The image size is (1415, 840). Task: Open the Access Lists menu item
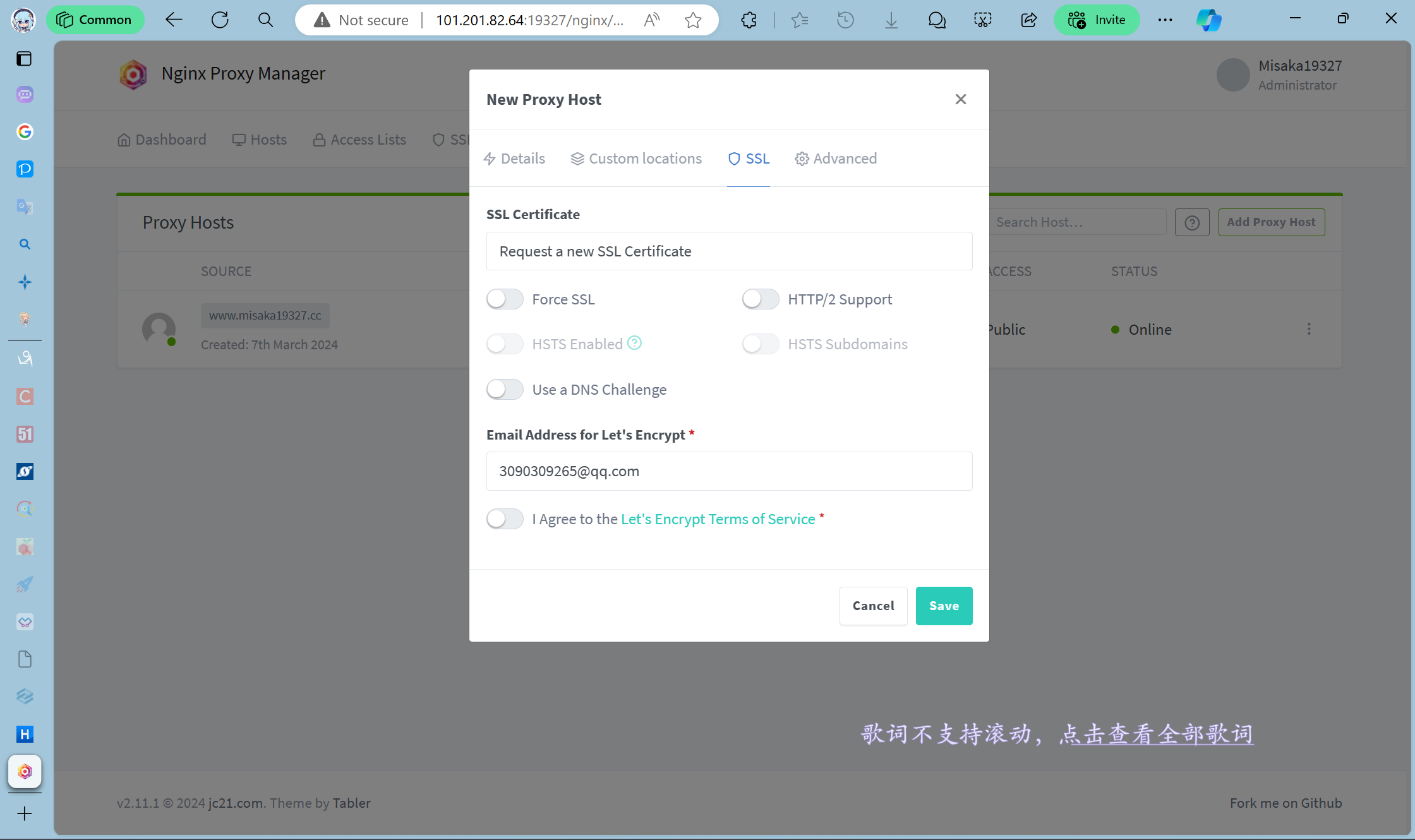pos(359,140)
